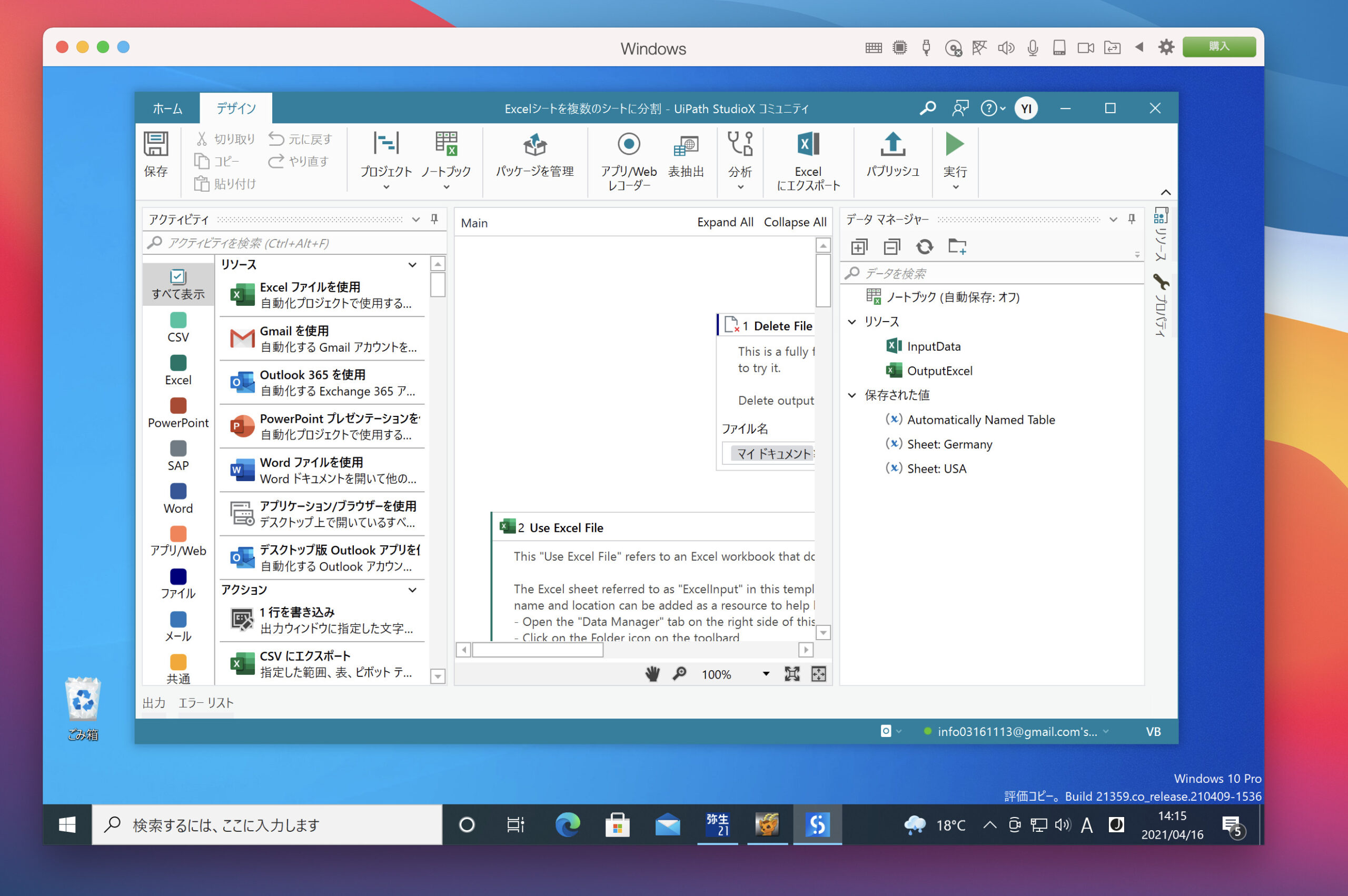Collapse the Resources tree node in Data Manager
Image resolution: width=1348 pixels, height=896 pixels.
852,322
